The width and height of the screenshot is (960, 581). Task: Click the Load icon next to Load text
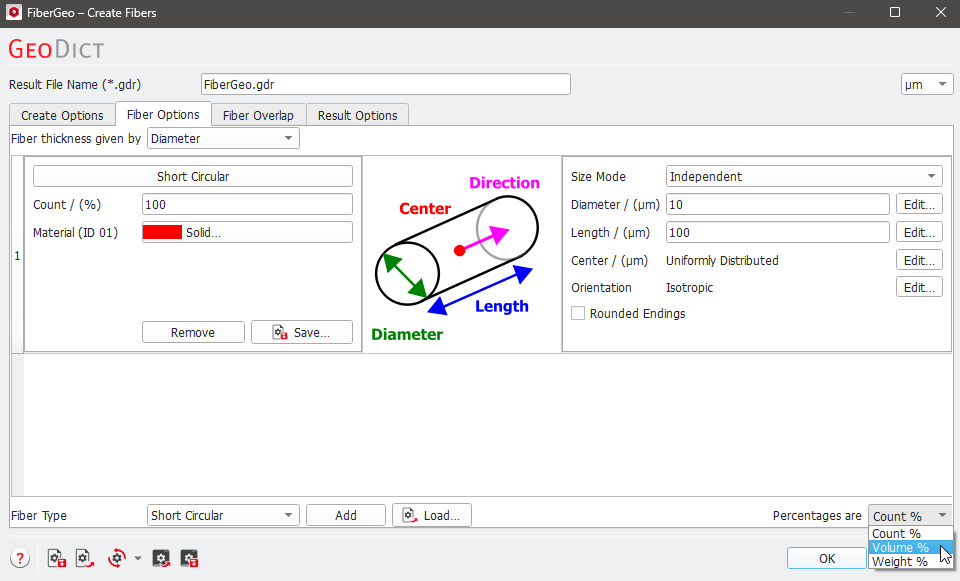[409, 514]
